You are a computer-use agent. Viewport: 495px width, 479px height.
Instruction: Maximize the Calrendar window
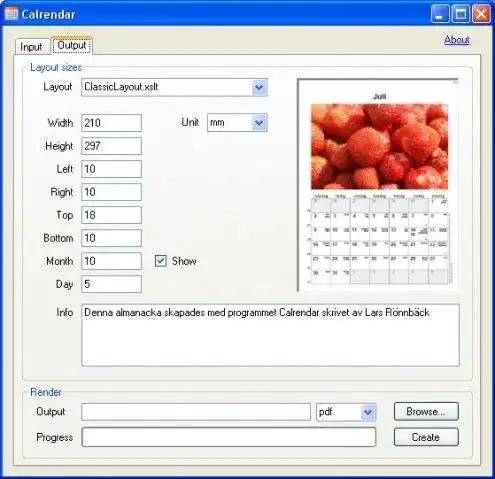461,14
